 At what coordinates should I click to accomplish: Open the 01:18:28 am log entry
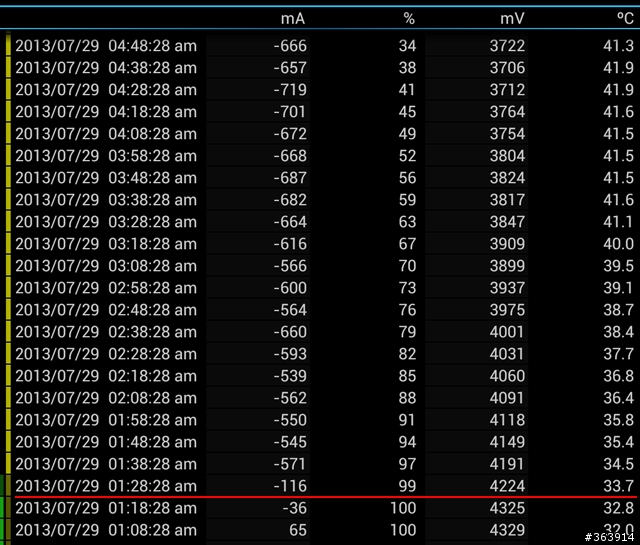click(x=320, y=509)
